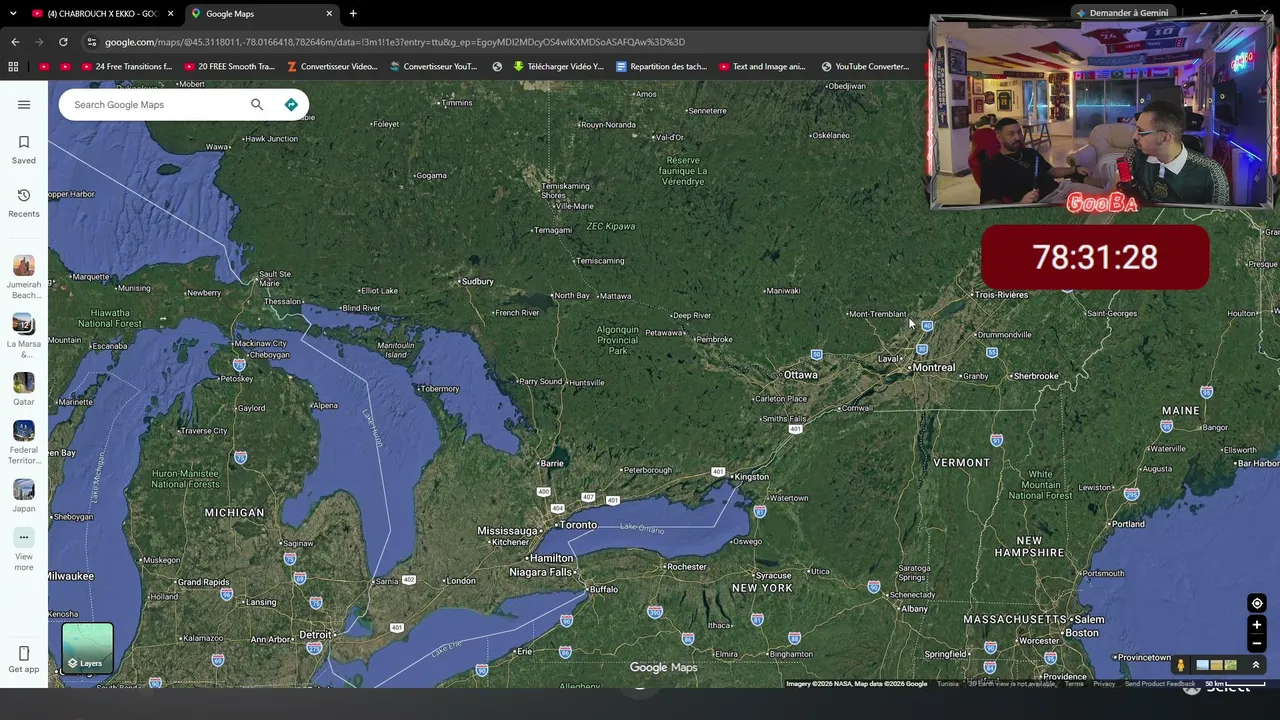Image resolution: width=1280 pixels, height=720 pixels.
Task: Open Convertisseur Video bookmark
Action: (332, 67)
